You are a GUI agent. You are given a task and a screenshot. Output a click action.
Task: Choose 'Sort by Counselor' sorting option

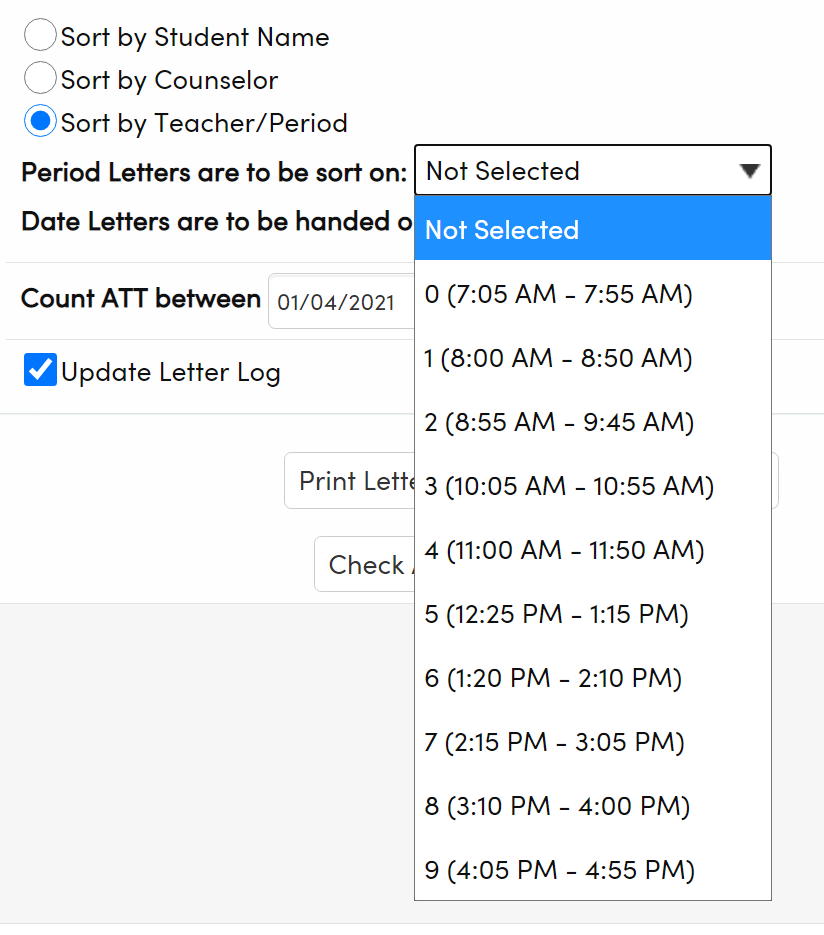click(x=40, y=78)
